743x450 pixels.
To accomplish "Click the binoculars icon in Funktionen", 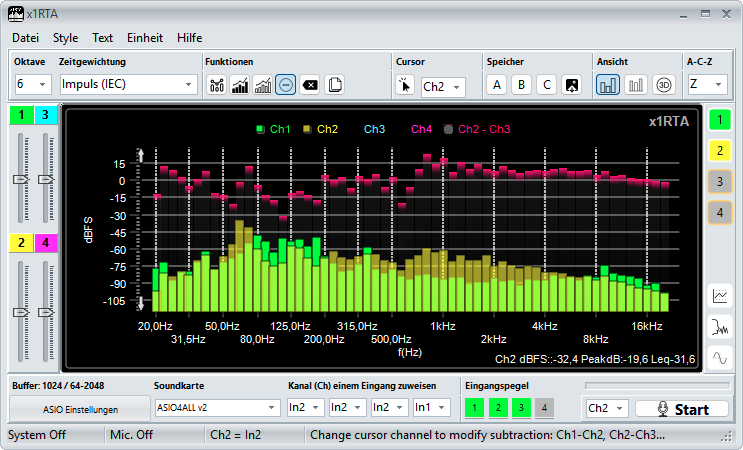I will pyautogui.click(x=216, y=85).
